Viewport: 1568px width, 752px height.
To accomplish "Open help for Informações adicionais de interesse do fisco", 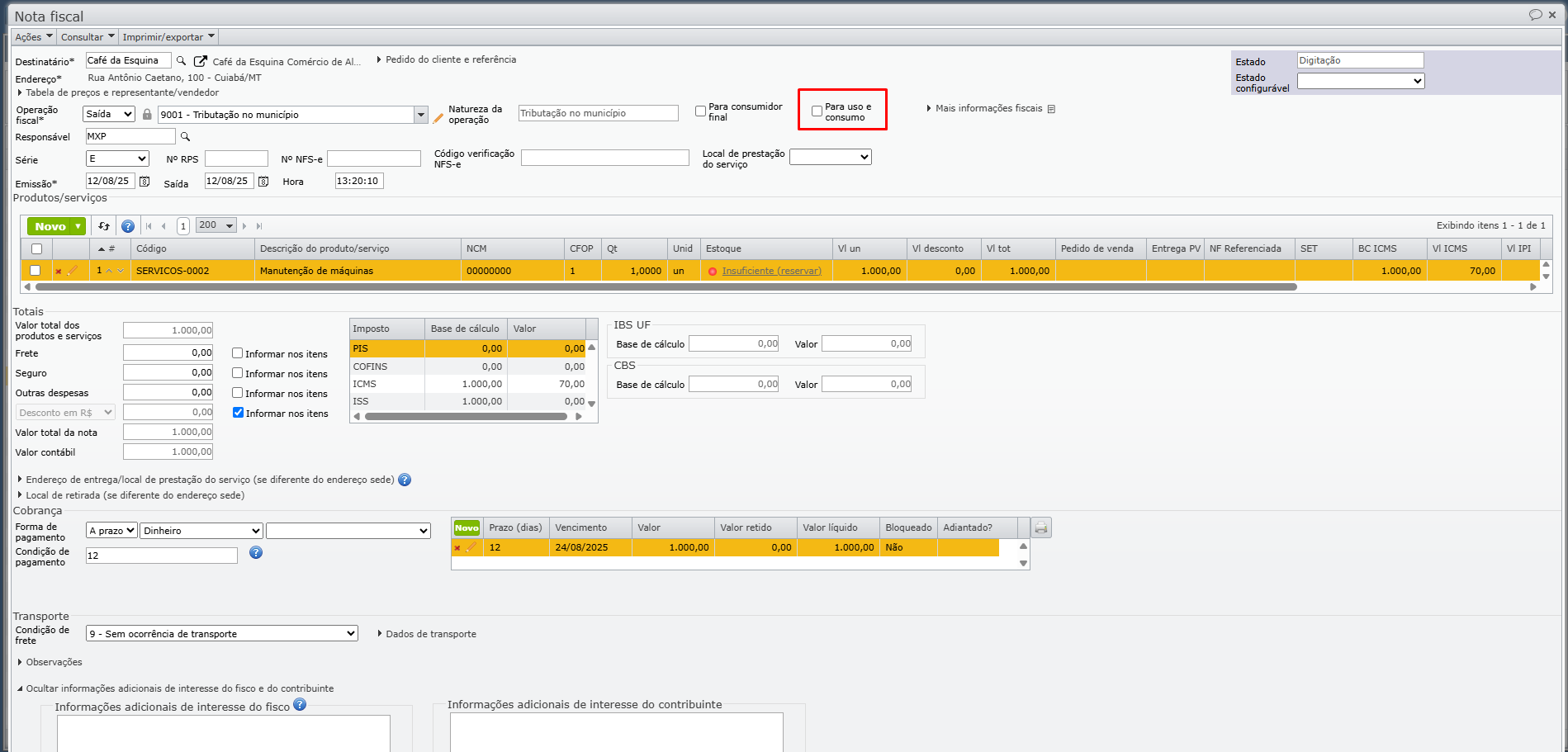I will point(300,704).
